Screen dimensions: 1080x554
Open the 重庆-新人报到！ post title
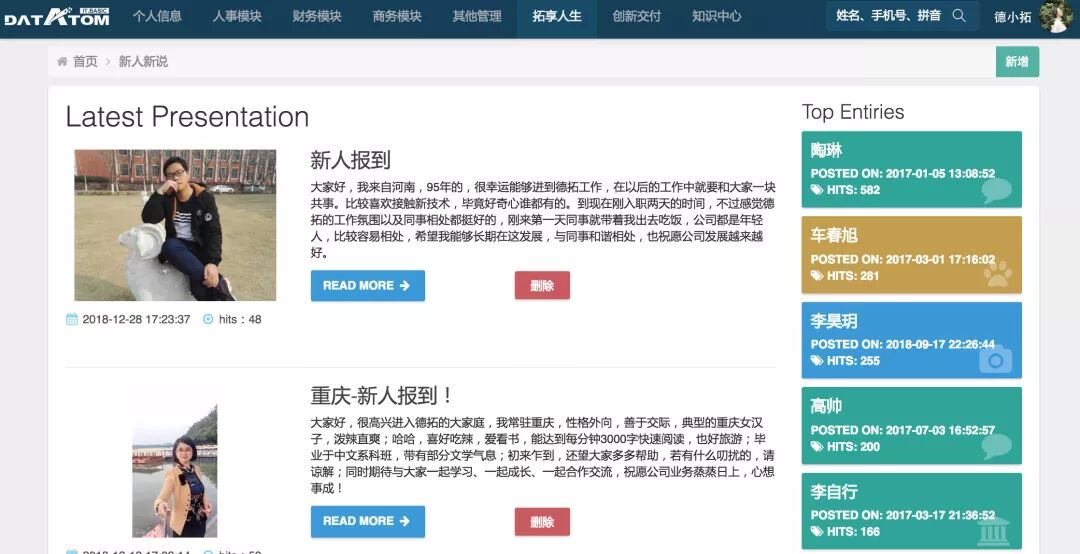382,396
